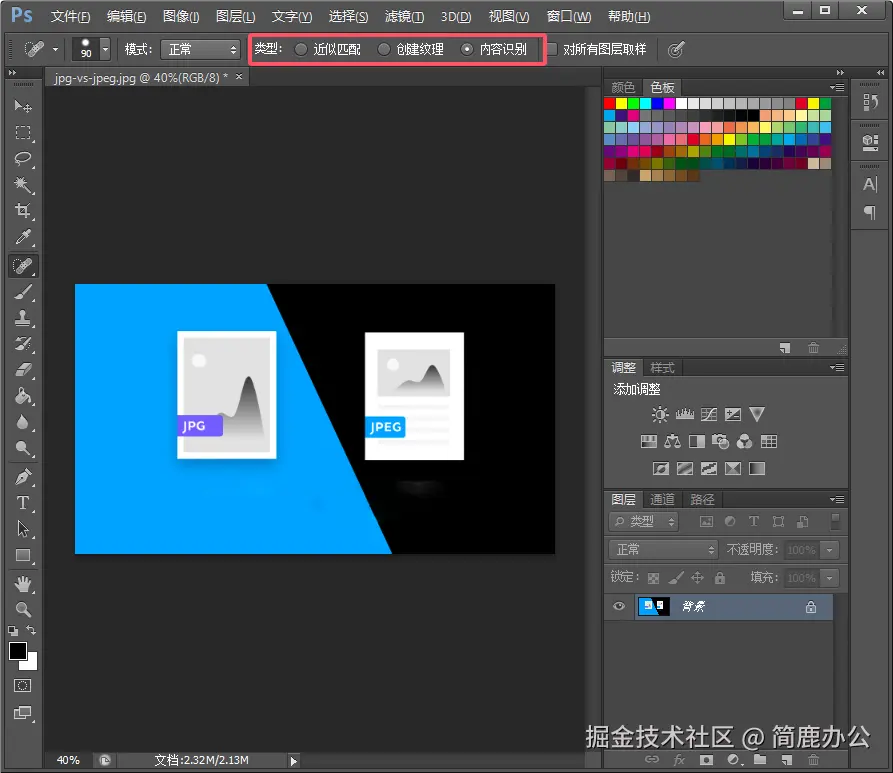This screenshot has width=893, height=773.
Task: Switch to the Hand tool
Action: 22,583
